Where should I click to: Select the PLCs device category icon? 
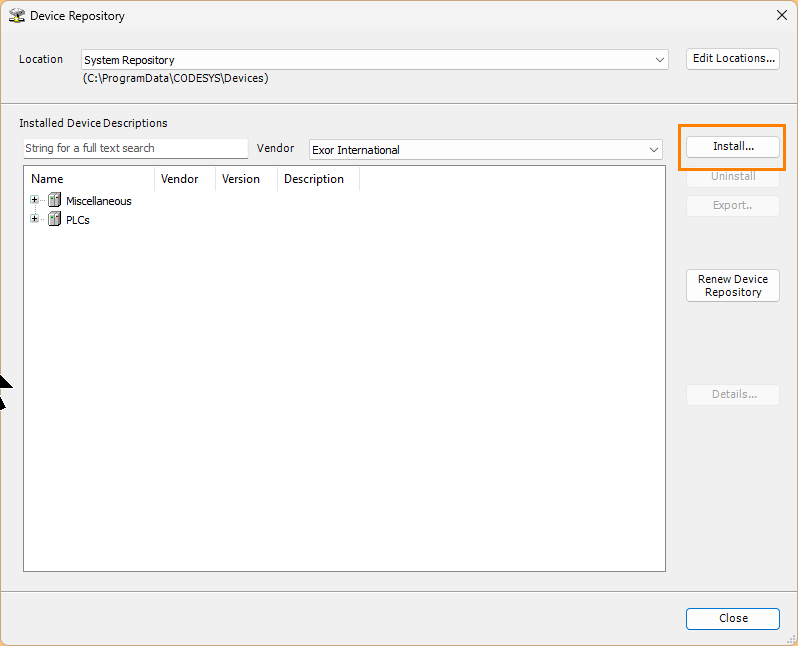(54, 220)
